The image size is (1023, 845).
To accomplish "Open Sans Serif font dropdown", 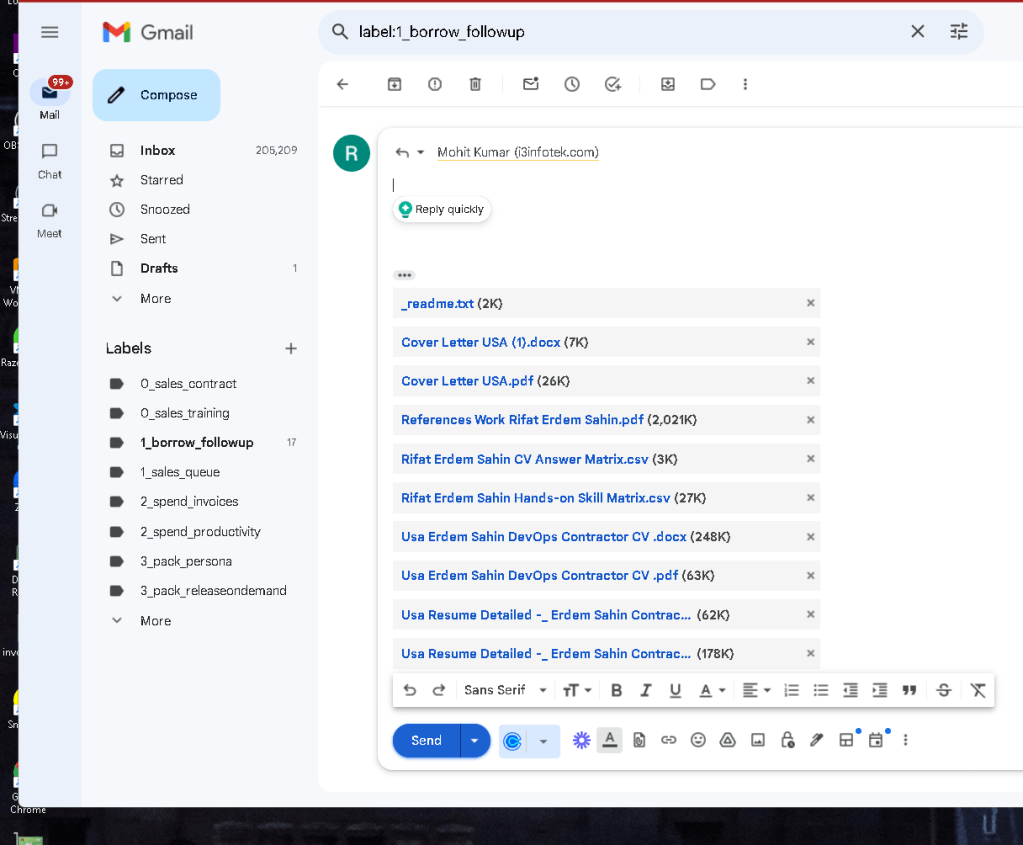I will (506, 690).
